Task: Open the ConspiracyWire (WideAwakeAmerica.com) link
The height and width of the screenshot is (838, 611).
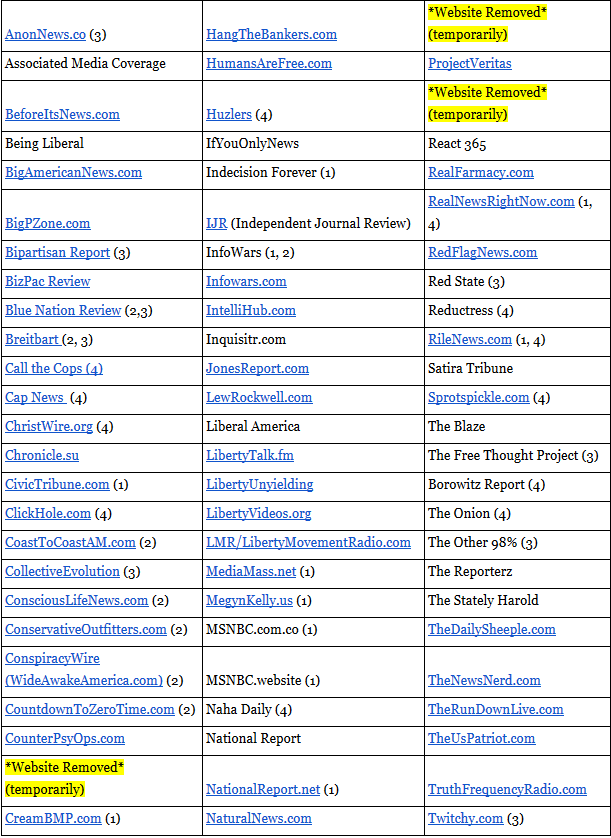Action: (84, 670)
